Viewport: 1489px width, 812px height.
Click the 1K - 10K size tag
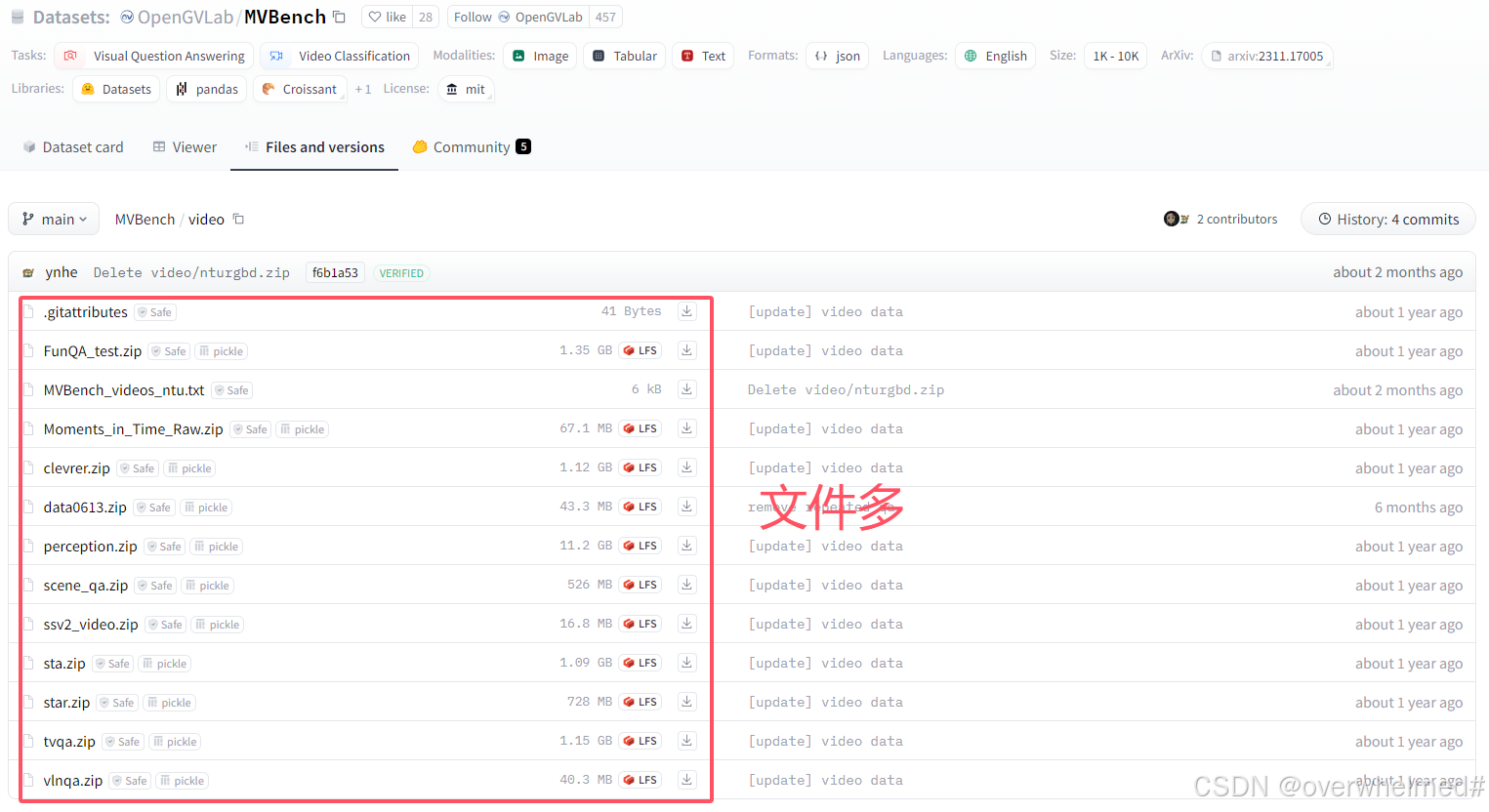1116,56
